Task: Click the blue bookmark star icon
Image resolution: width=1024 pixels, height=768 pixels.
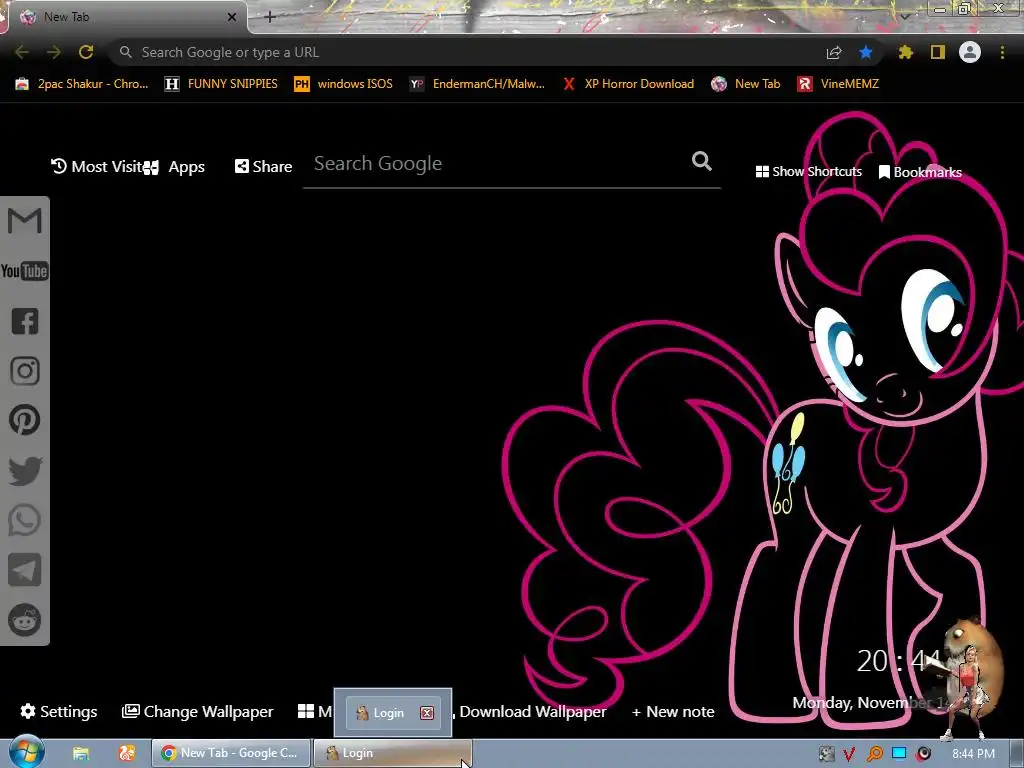Action: 866,52
